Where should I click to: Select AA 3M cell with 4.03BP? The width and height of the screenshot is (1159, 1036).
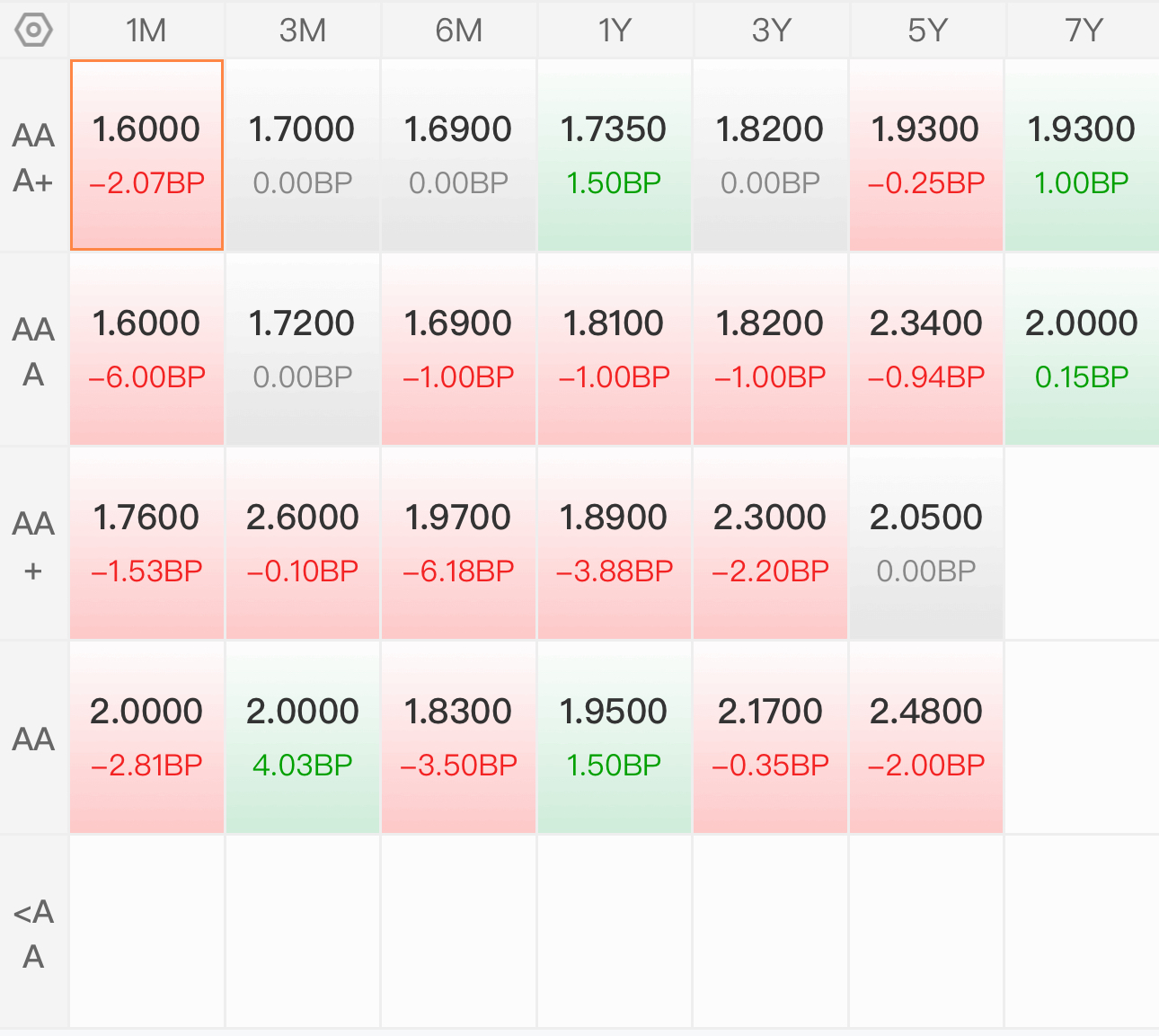point(303,738)
